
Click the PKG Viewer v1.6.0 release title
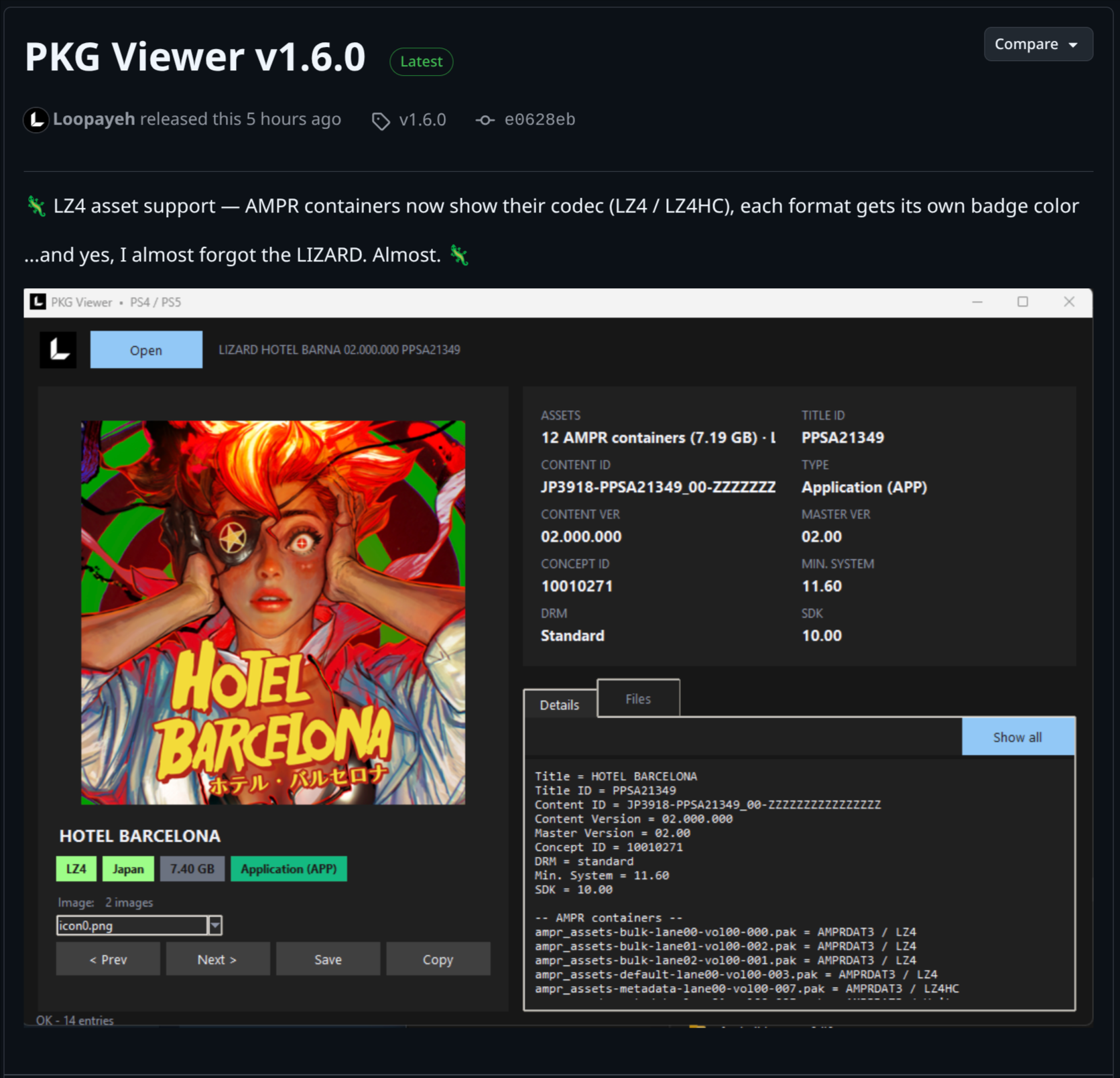point(195,57)
